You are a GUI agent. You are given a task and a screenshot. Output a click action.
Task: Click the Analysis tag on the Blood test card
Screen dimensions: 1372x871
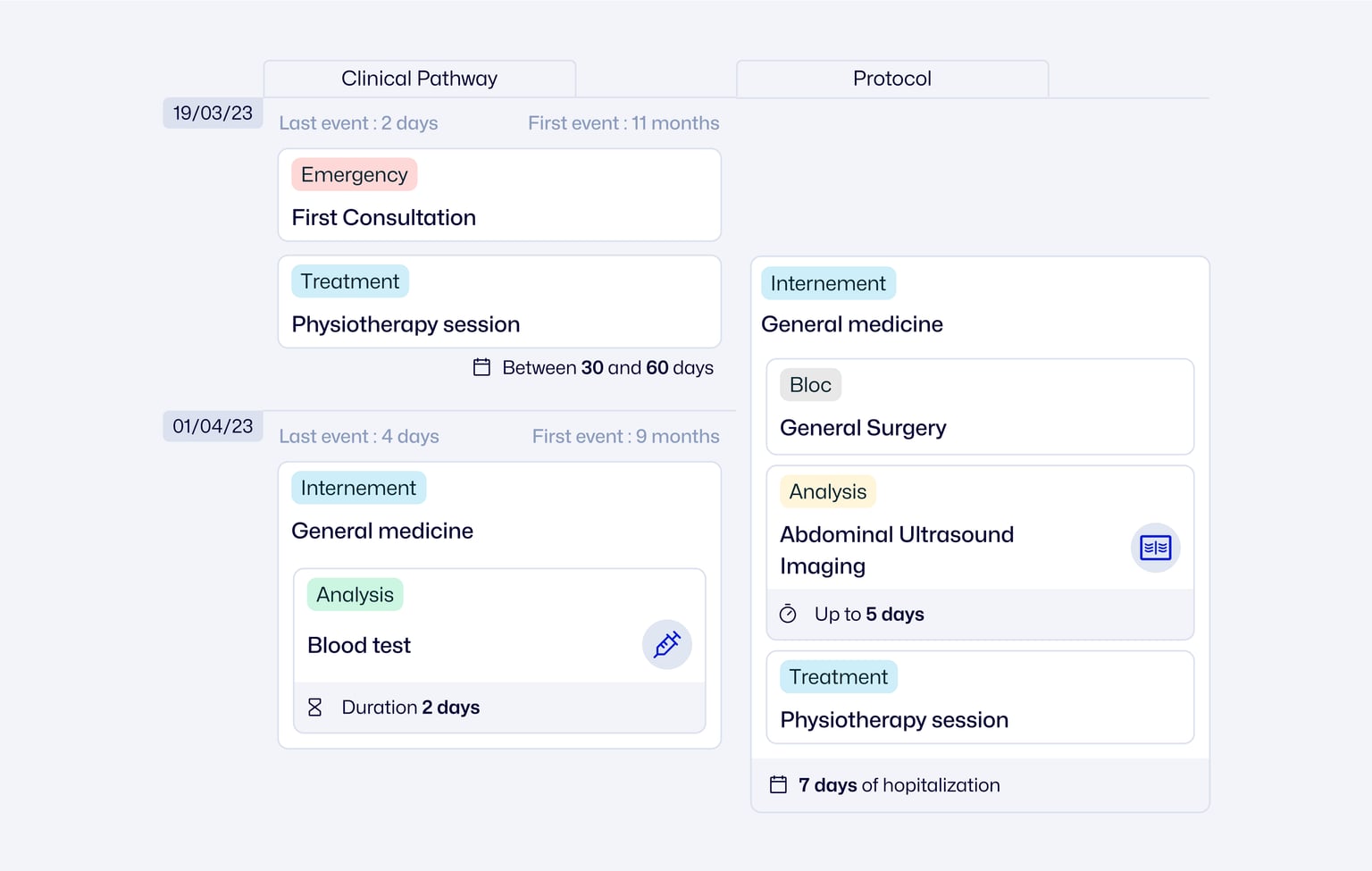click(354, 594)
